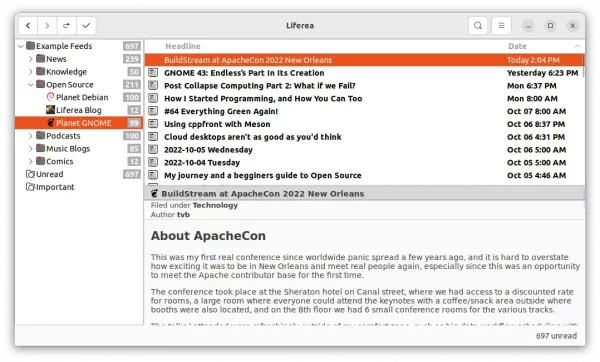Viewport: 600px width, 362px height.
Task: Click the About ApacheCon heading
Action: click(208, 236)
